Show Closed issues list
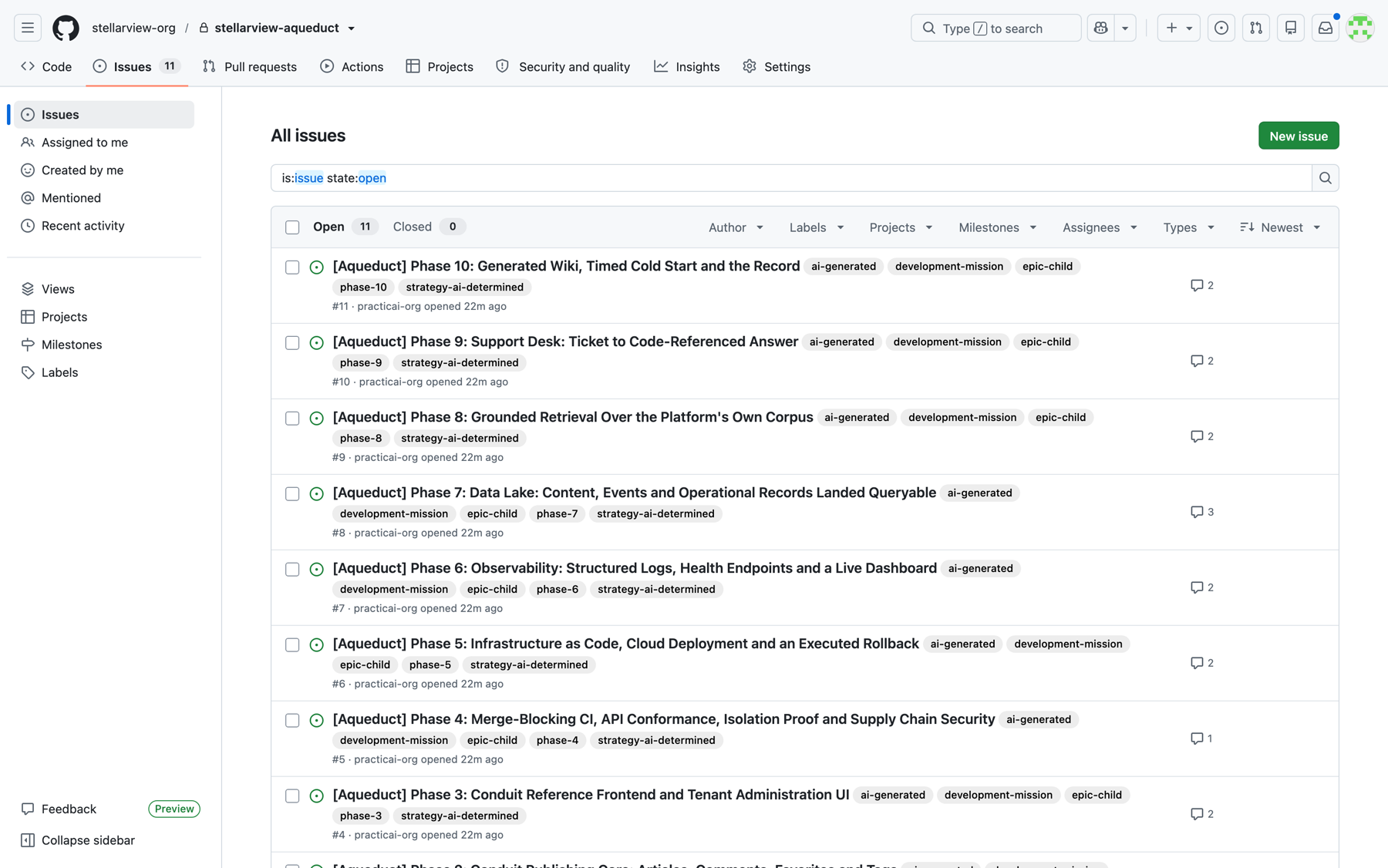The width and height of the screenshot is (1388, 868). point(429,227)
